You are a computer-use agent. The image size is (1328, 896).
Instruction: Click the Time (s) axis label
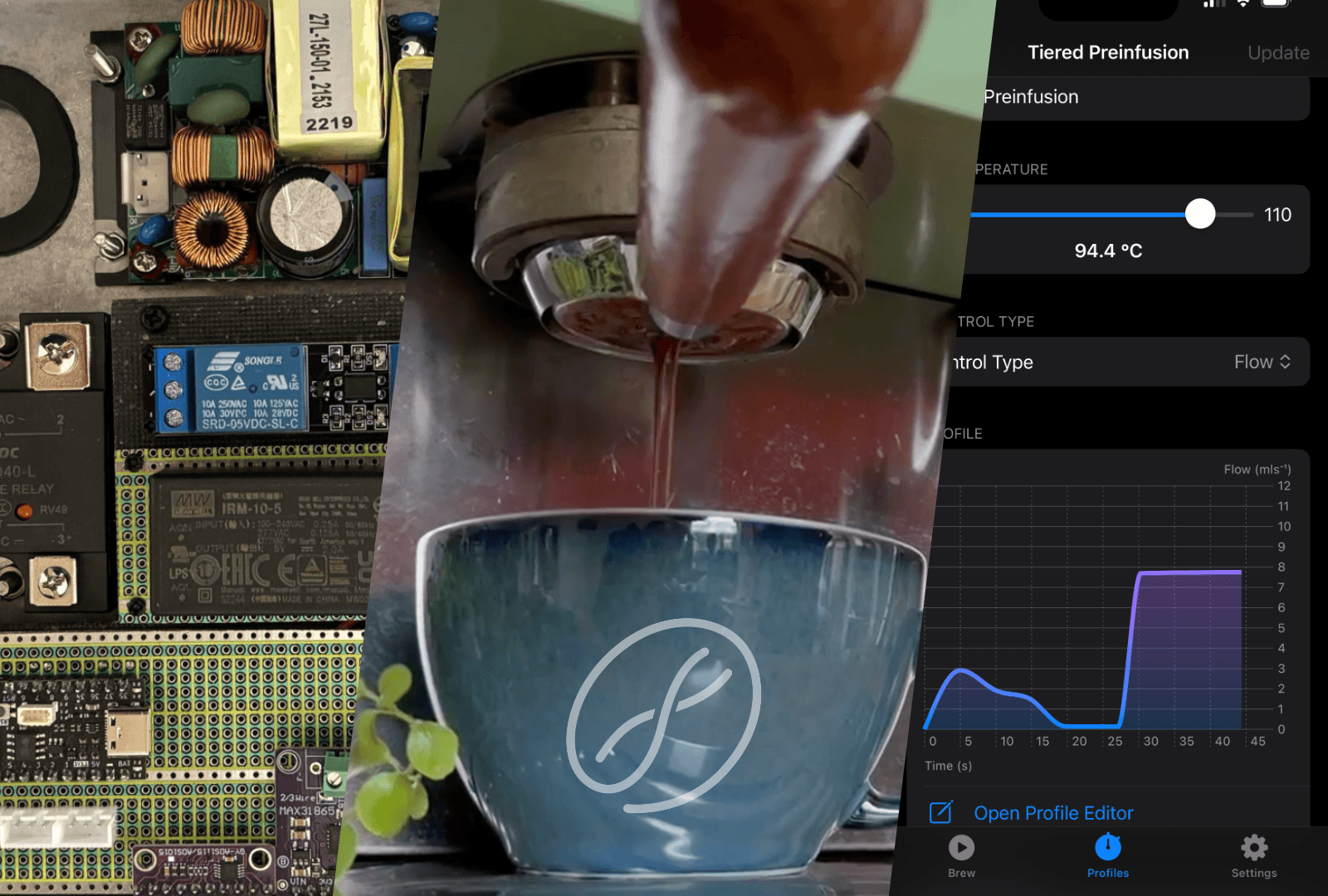(948, 766)
